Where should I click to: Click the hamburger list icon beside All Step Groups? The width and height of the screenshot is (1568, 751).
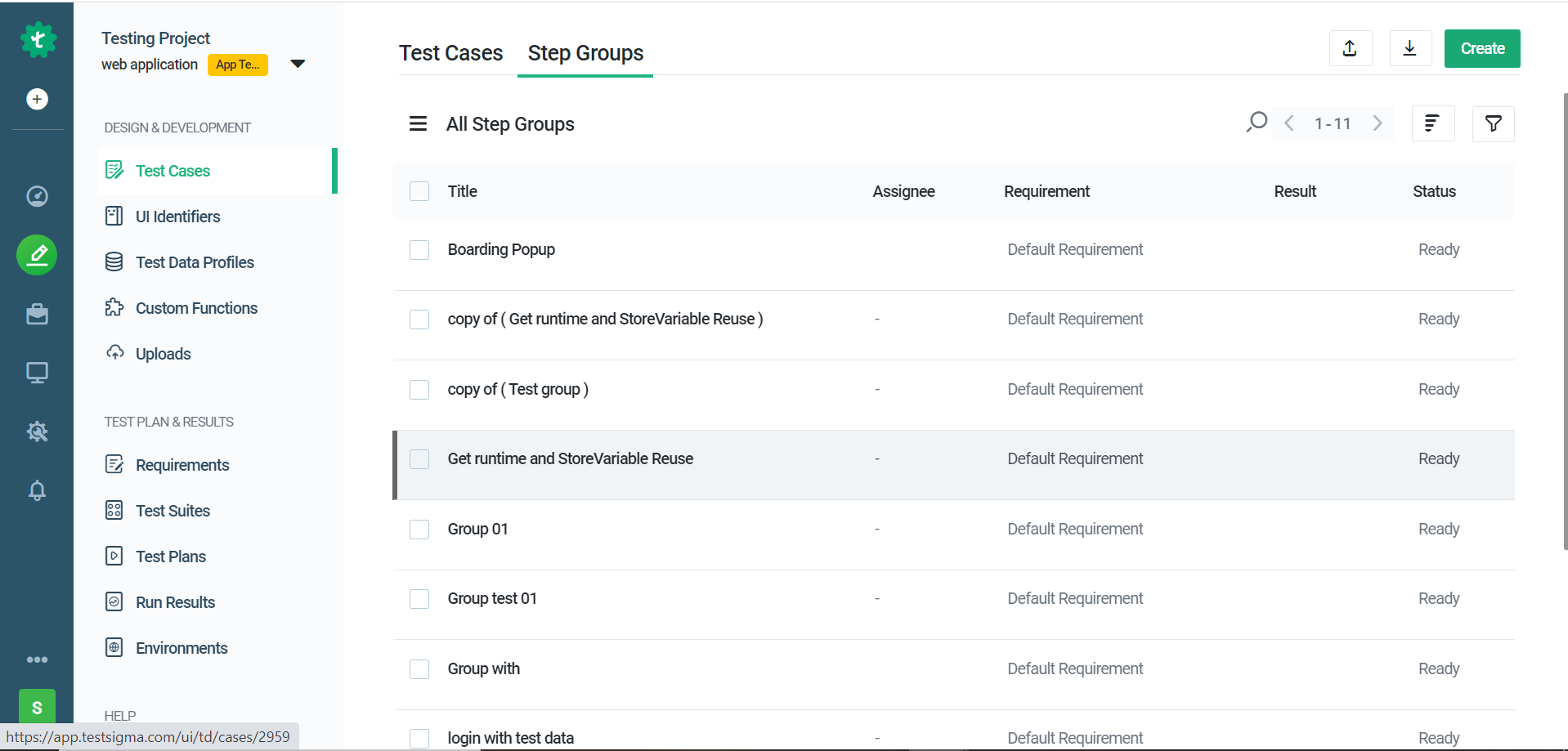tap(418, 123)
